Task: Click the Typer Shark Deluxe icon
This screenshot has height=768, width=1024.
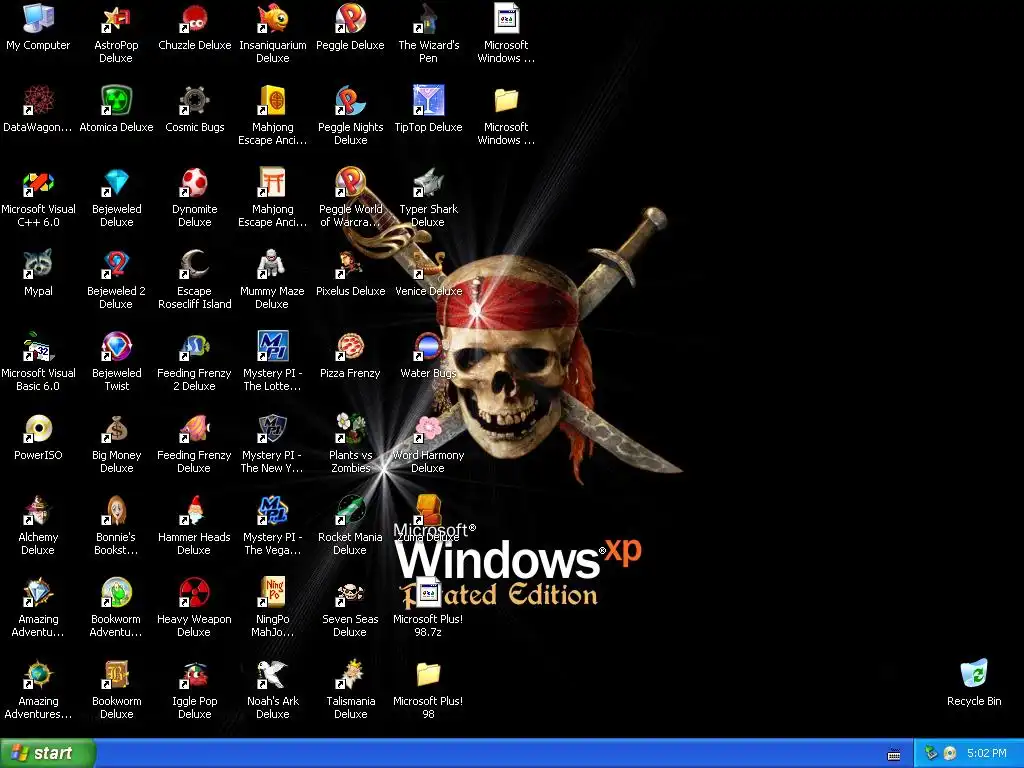Action: (428, 183)
